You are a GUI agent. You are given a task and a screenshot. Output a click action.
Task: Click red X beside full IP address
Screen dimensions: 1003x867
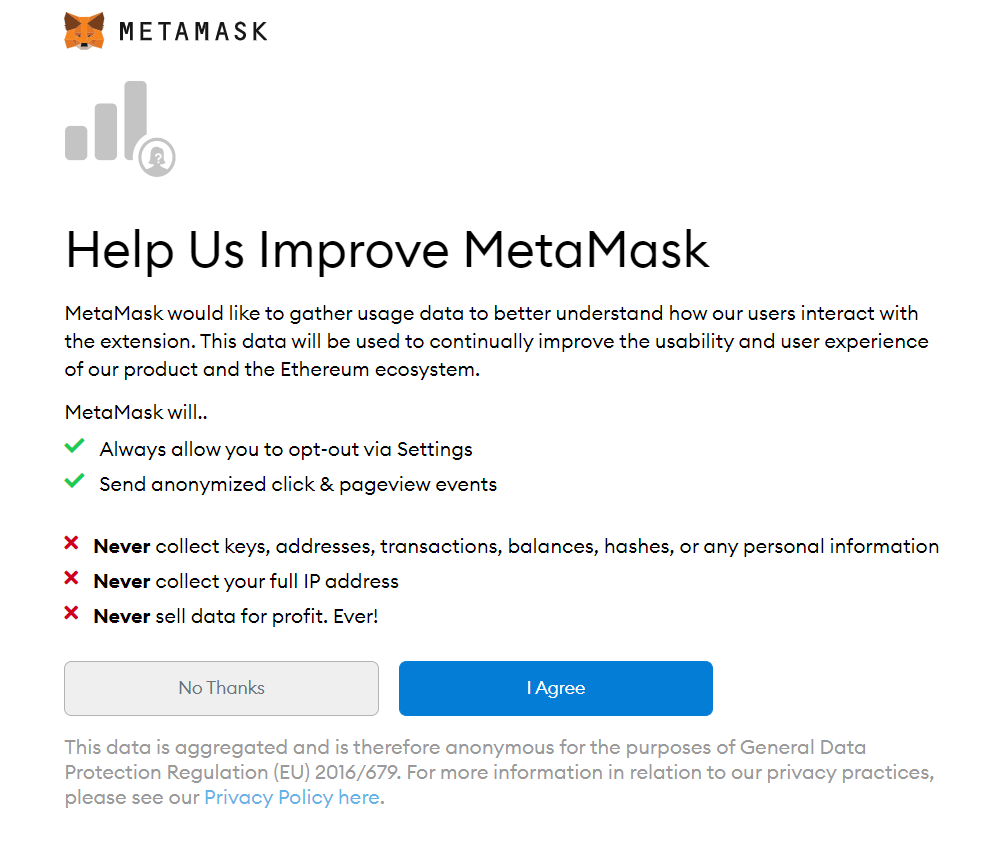[71, 578]
